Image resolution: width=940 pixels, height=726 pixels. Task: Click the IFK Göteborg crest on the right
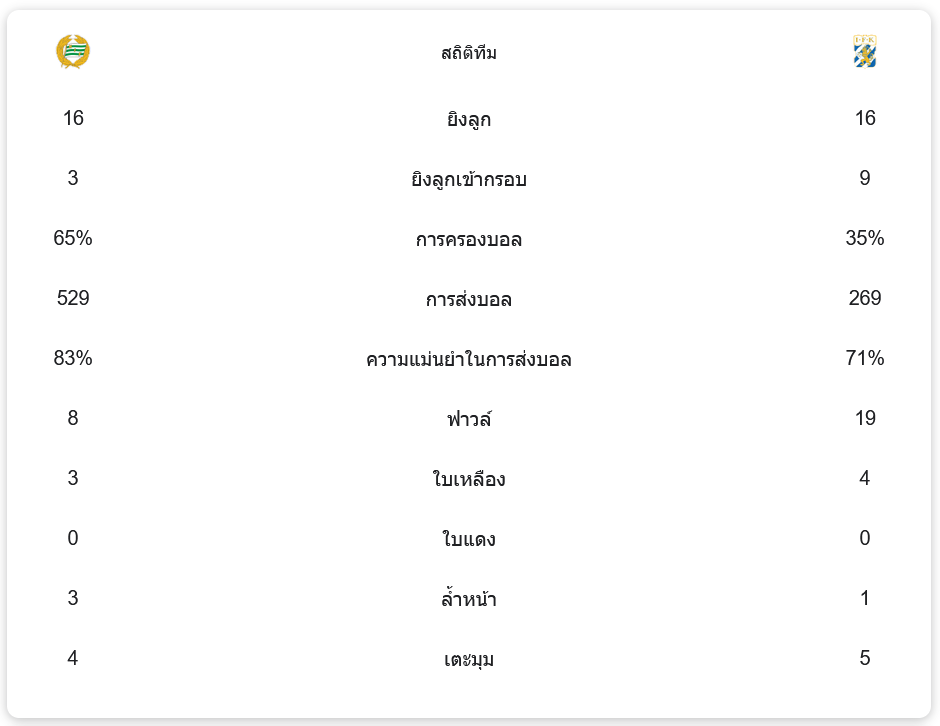865,52
